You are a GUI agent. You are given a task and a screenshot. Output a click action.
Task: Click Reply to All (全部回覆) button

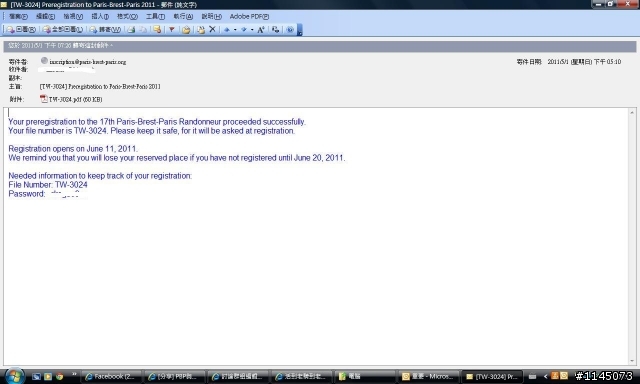63,29
